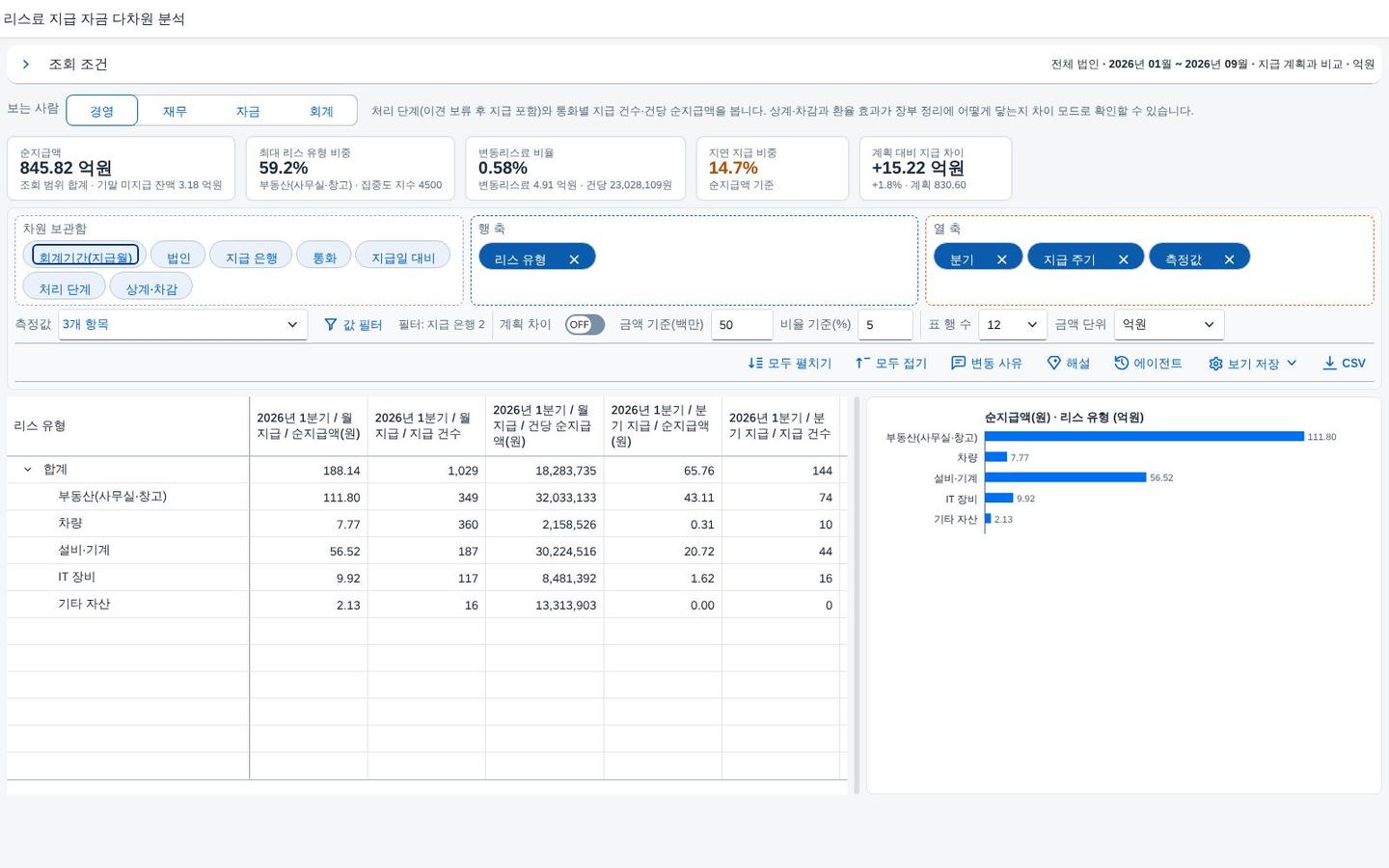
Task: Expand the 조회 조건 panel chevron
Action: (26, 65)
